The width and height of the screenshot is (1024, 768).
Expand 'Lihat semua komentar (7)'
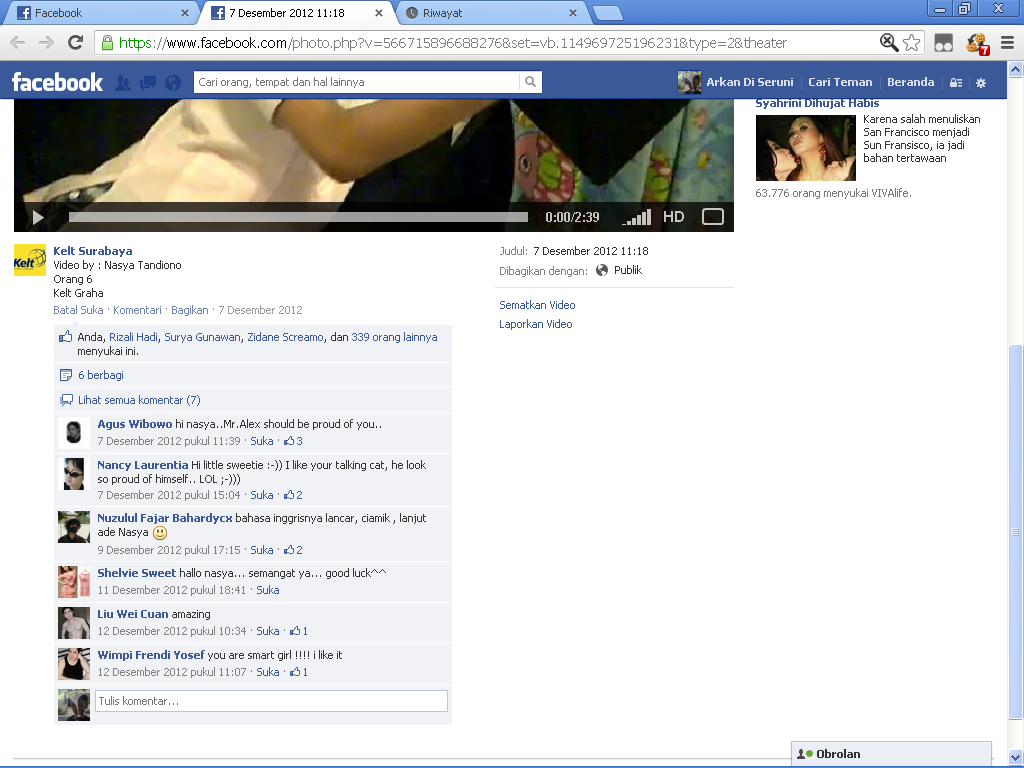139,400
